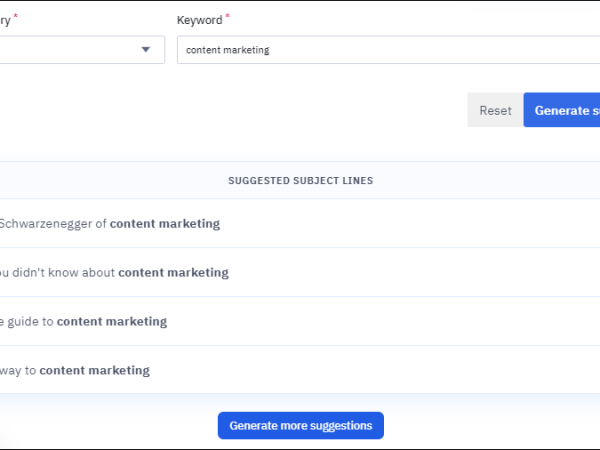Click bold "content marketing" in Schwarzenegger line
Screen dimensions: 600x450
[164, 224]
